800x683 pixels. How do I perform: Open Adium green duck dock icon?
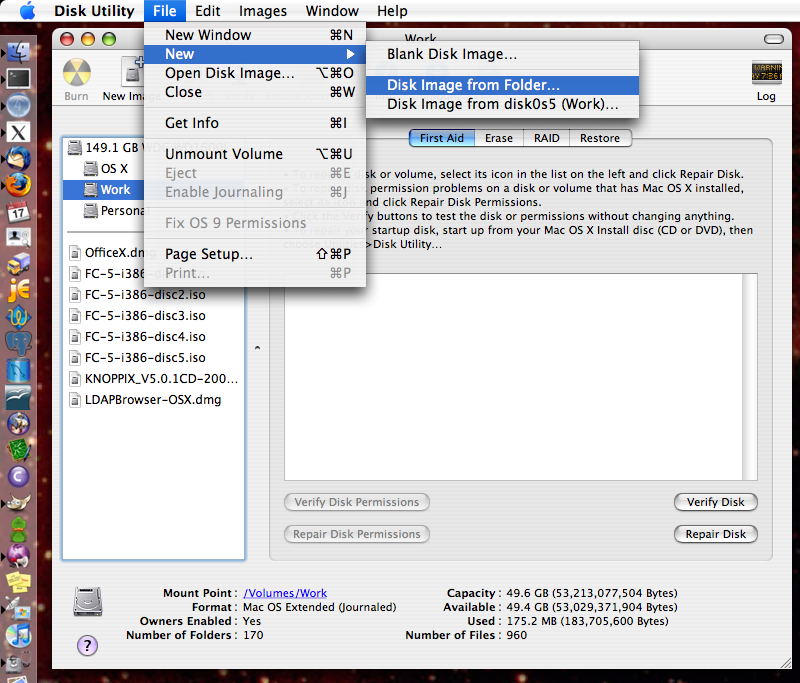coord(18,529)
